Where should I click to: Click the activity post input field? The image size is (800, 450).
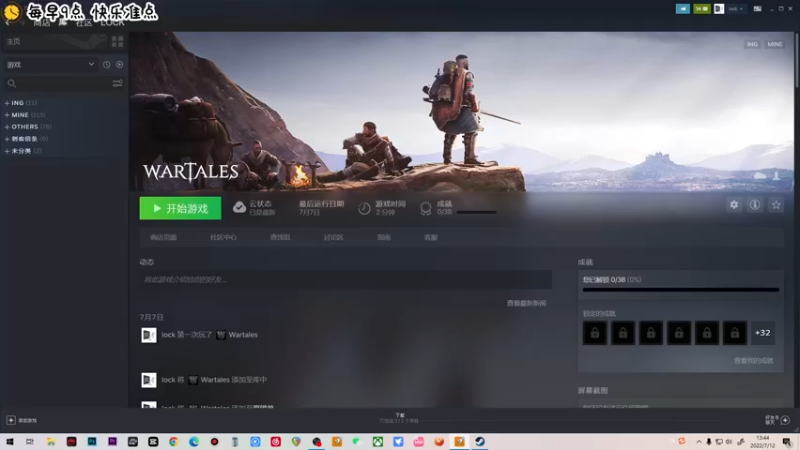(345, 280)
